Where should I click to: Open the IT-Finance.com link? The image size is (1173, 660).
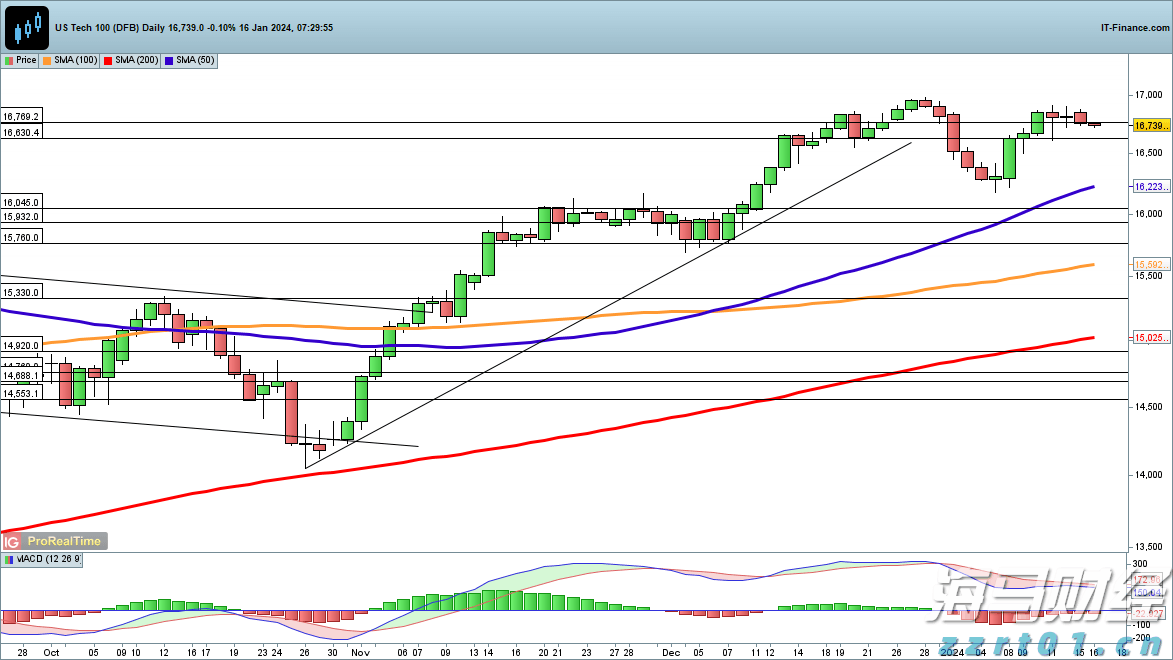click(1134, 28)
